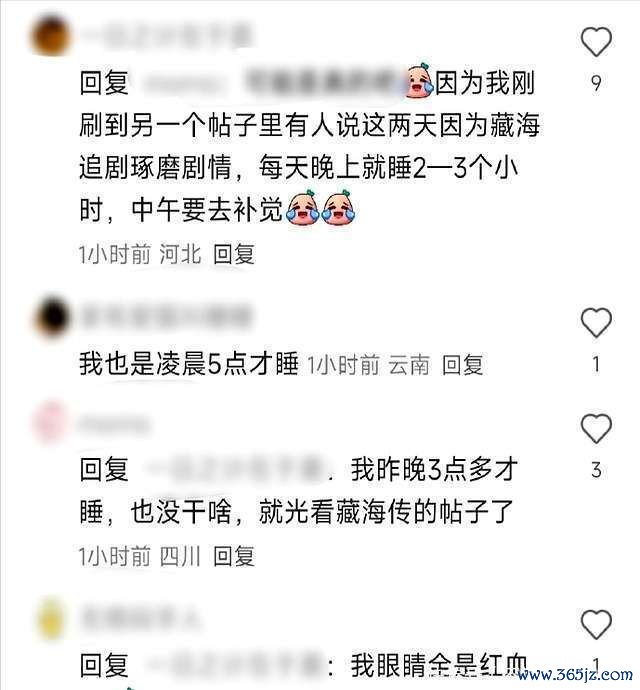
Task: Reply to the Sichuan comment
Action: coord(234,556)
